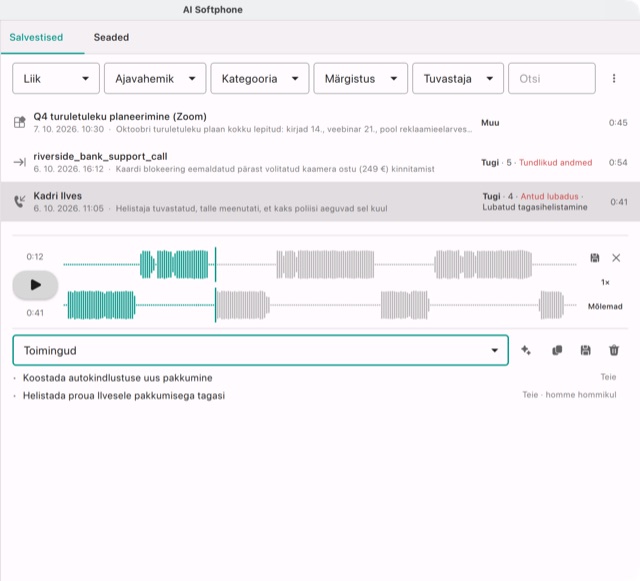Open the Liik filter dropdown
Viewport: 640px width, 581px height.
(56, 78)
